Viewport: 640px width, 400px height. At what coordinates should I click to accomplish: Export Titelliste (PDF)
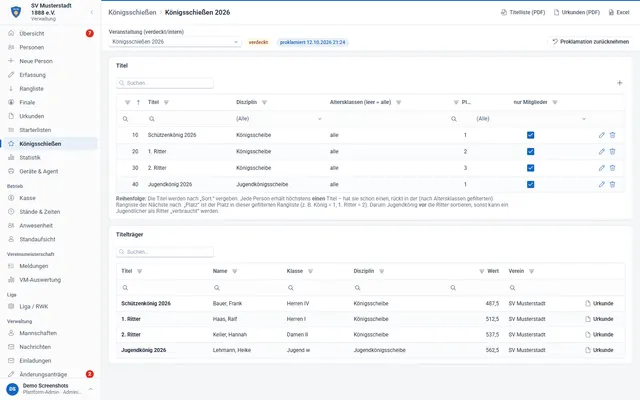tap(523, 12)
